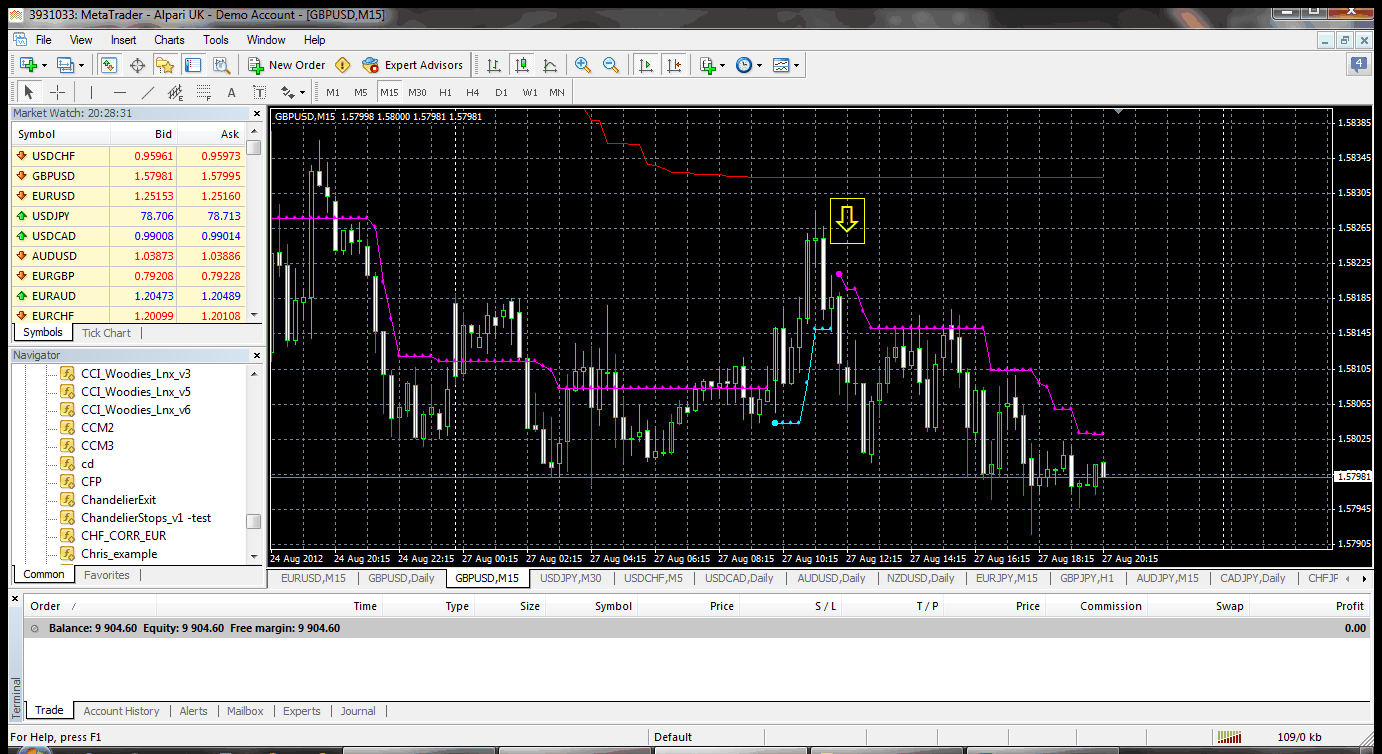Switch to the Favorites tab in Navigator
The height and width of the screenshot is (754, 1382).
[106, 575]
